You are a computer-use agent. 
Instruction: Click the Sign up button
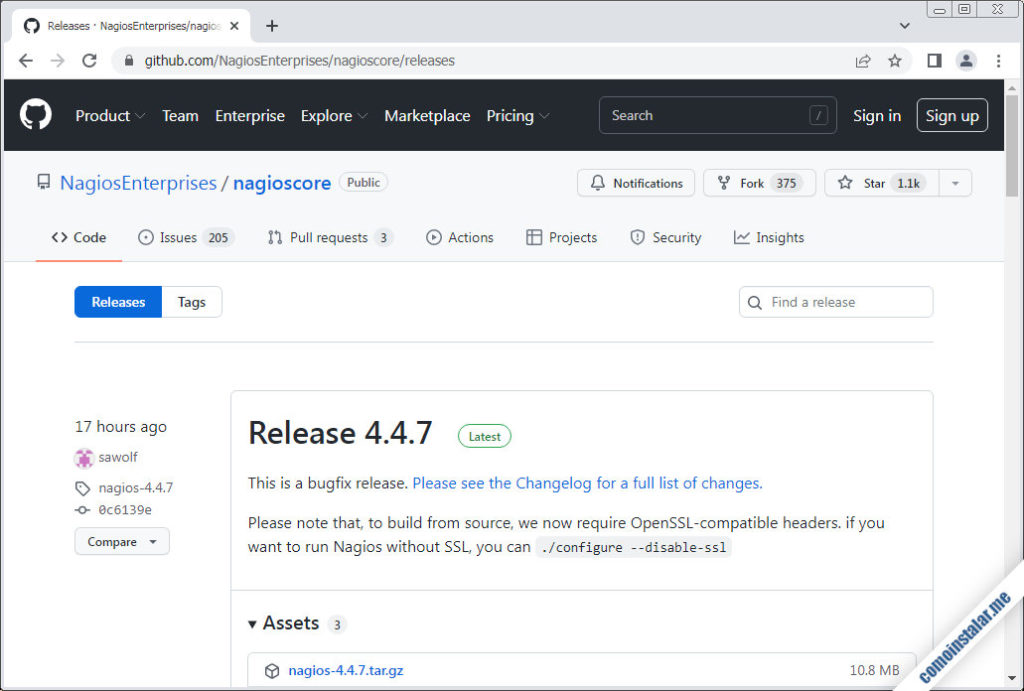pos(951,115)
